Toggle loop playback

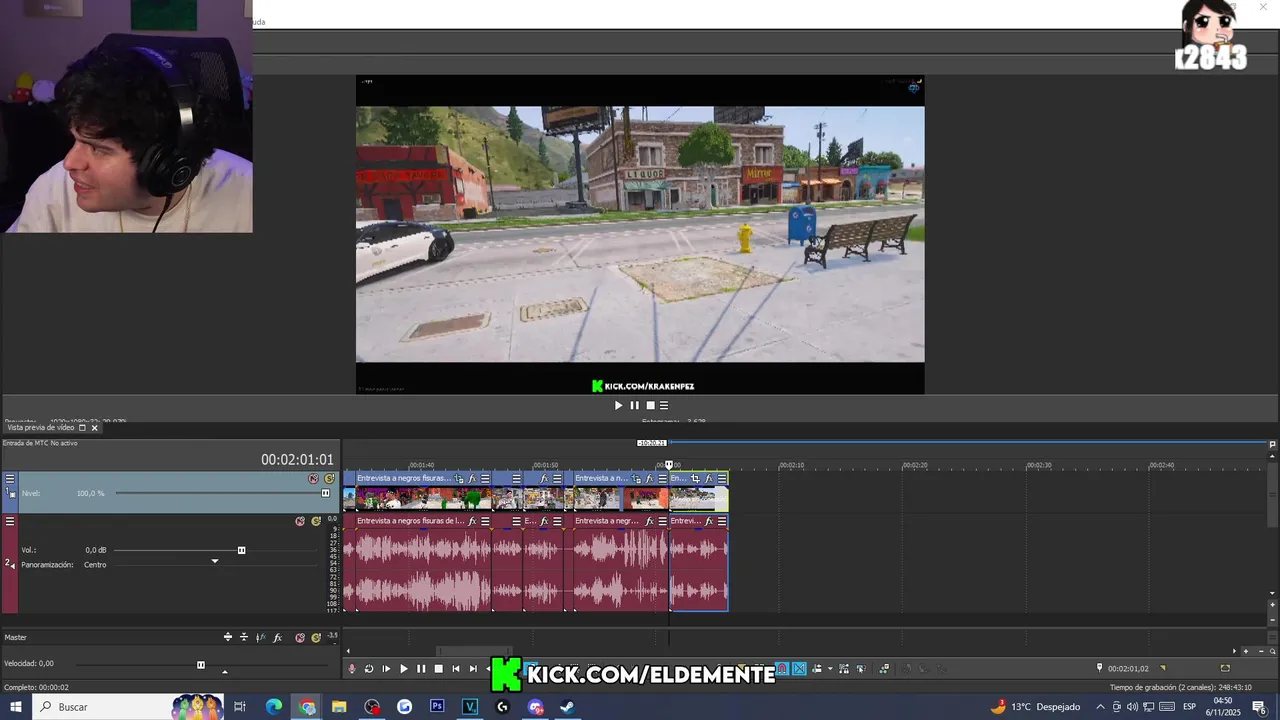tap(369, 669)
